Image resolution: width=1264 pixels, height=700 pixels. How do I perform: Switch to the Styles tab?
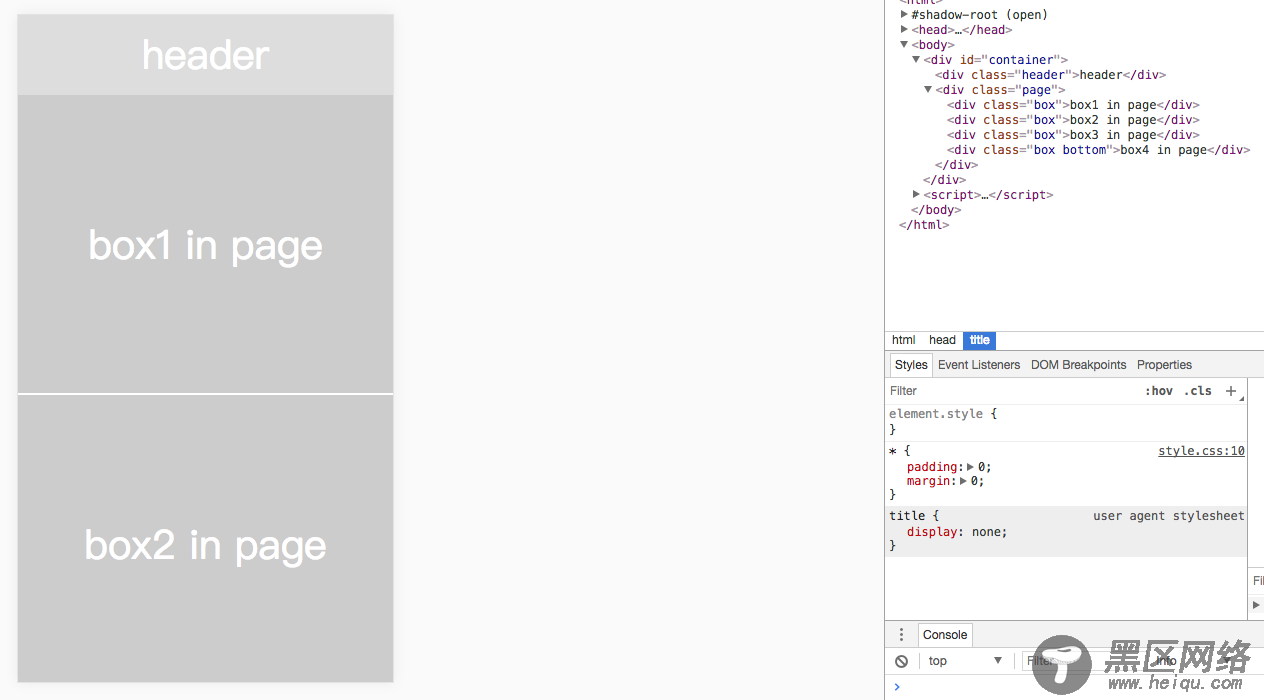(x=911, y=365)
